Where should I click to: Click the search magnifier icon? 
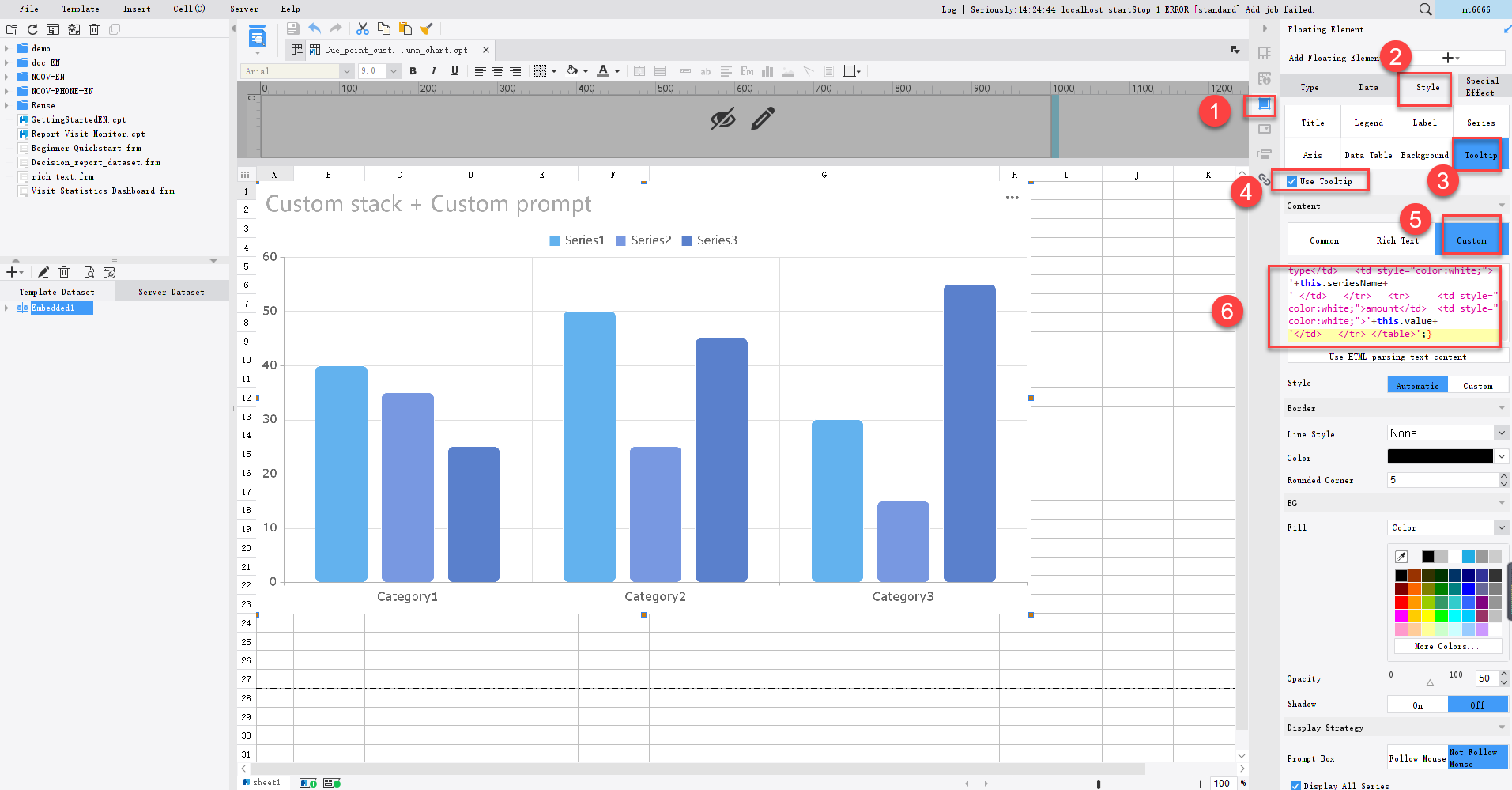(x=1425, y=9)
